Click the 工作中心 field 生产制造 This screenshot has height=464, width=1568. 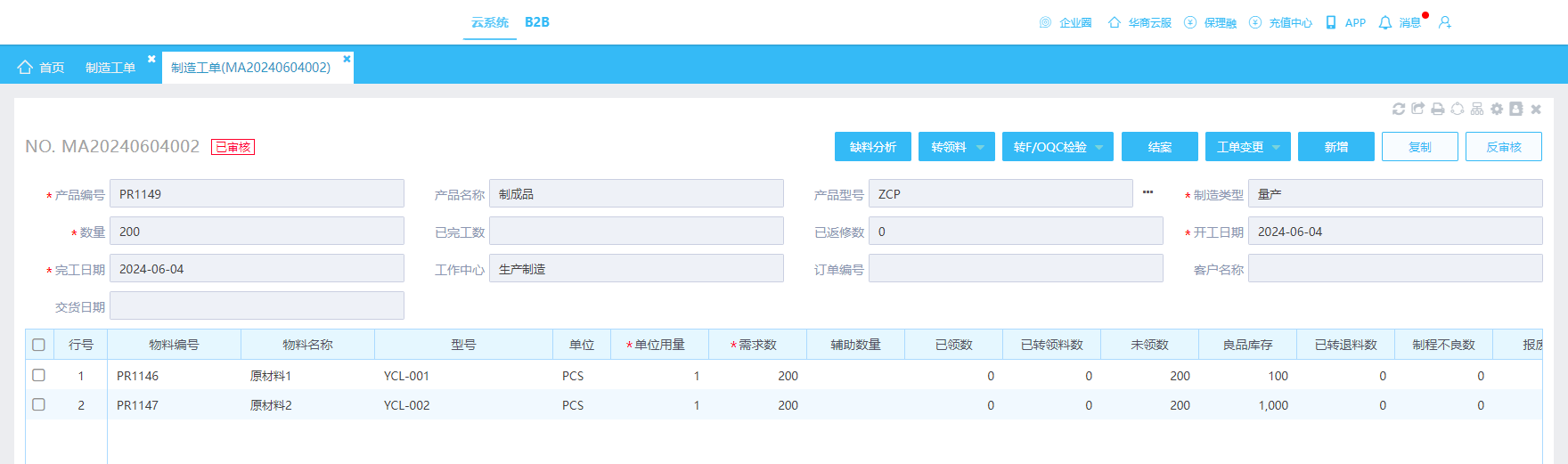point(636,269)
